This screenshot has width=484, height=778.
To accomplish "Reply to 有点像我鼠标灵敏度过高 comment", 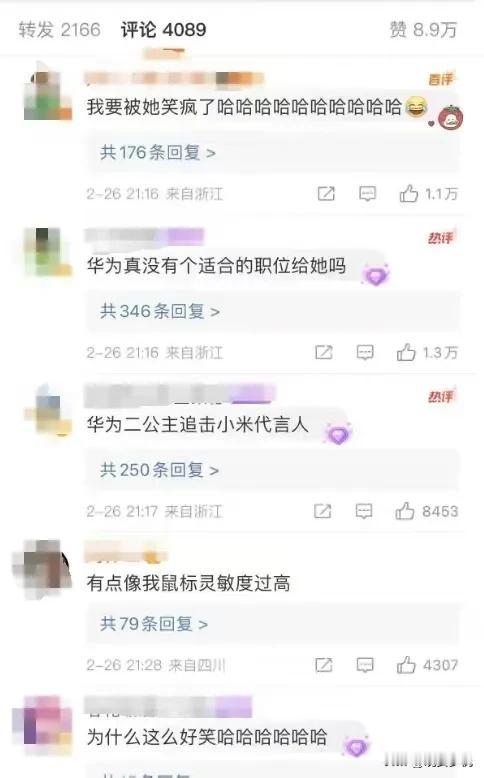I will click(365, 665).
